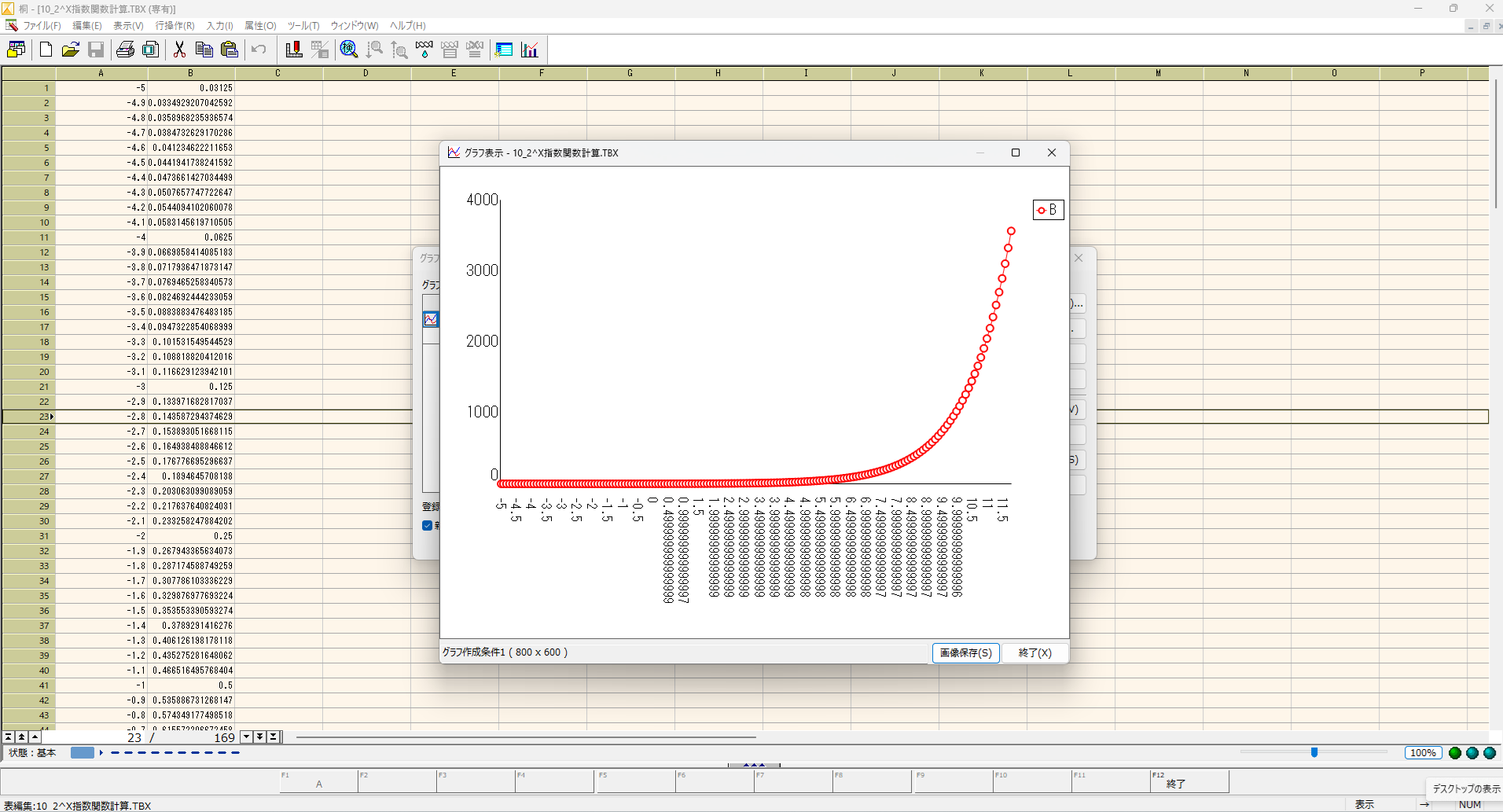Click the single down arrow beside 169
Screen dimensions: 1503x812
click(247, 737)
